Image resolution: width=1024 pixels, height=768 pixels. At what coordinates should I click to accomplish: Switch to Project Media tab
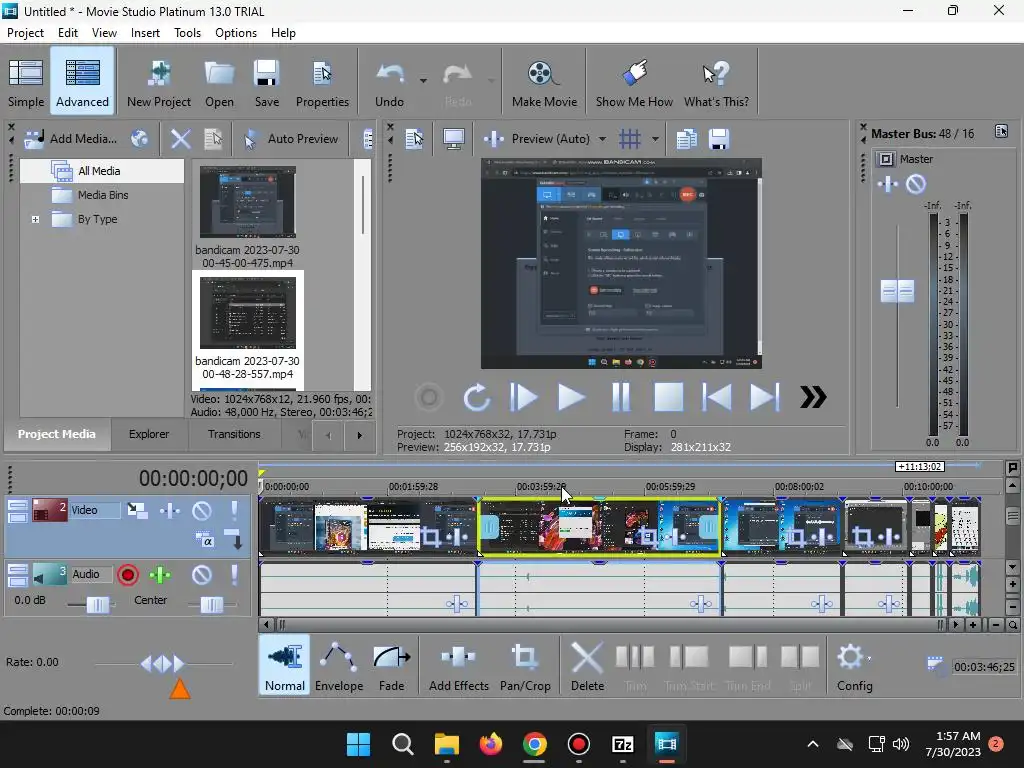pos(57,434)
